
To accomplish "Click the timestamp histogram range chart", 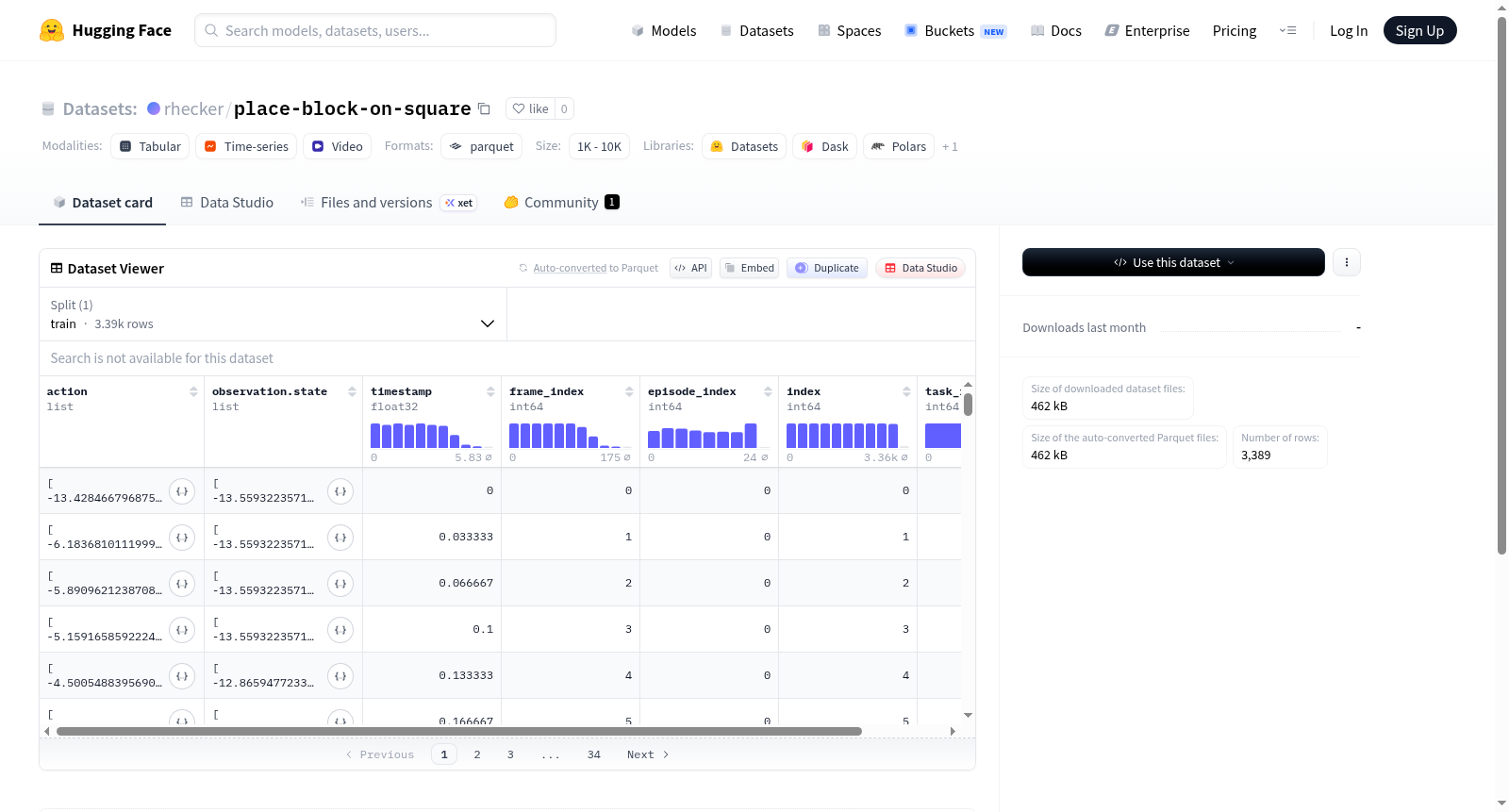I will point(432,436).
